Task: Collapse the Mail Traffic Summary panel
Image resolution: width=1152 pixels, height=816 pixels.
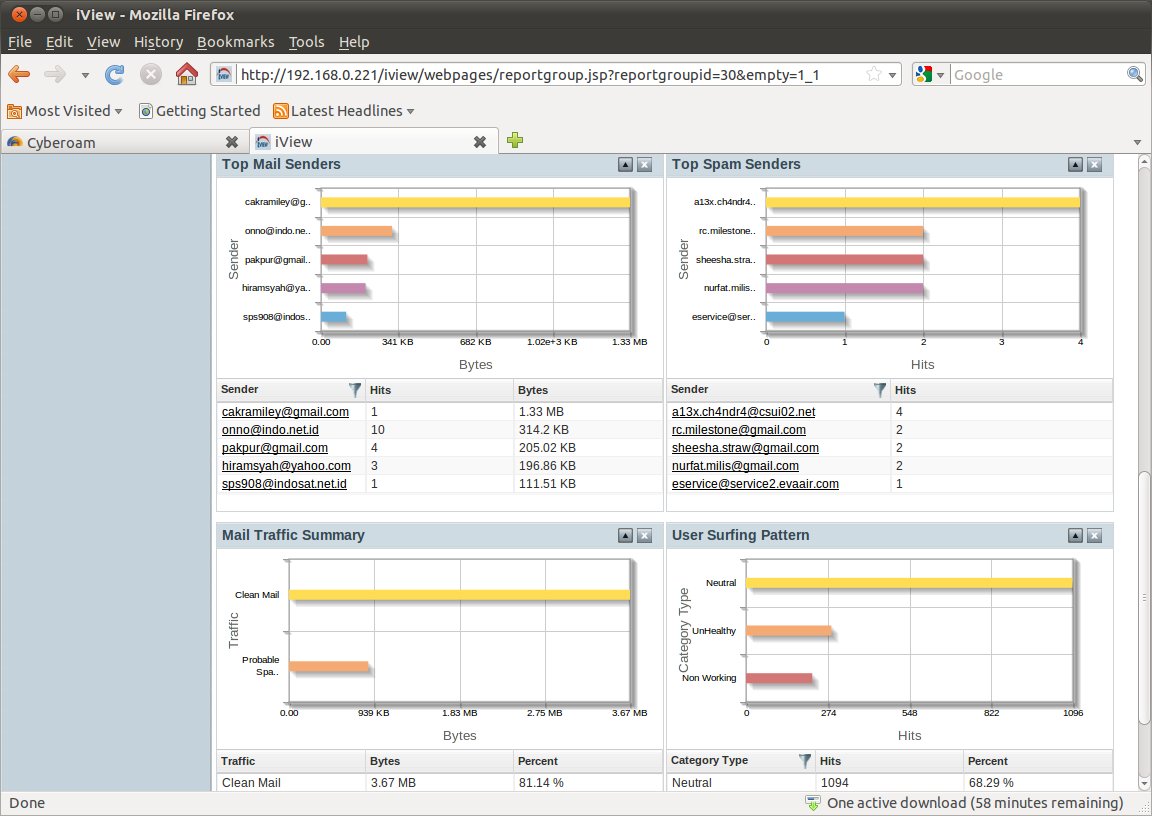Action: pos(625,536)
